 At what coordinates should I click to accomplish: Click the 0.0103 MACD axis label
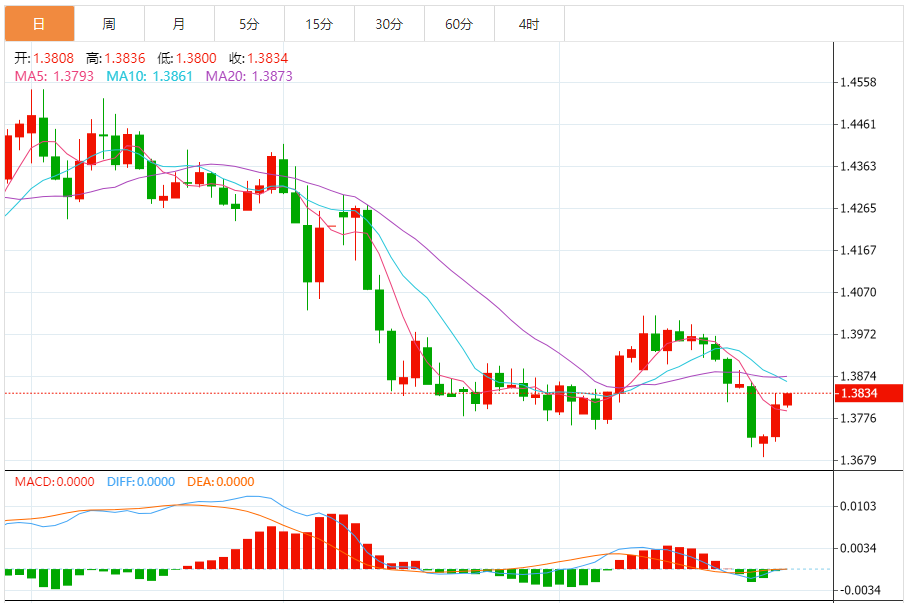tap(859, 506)
